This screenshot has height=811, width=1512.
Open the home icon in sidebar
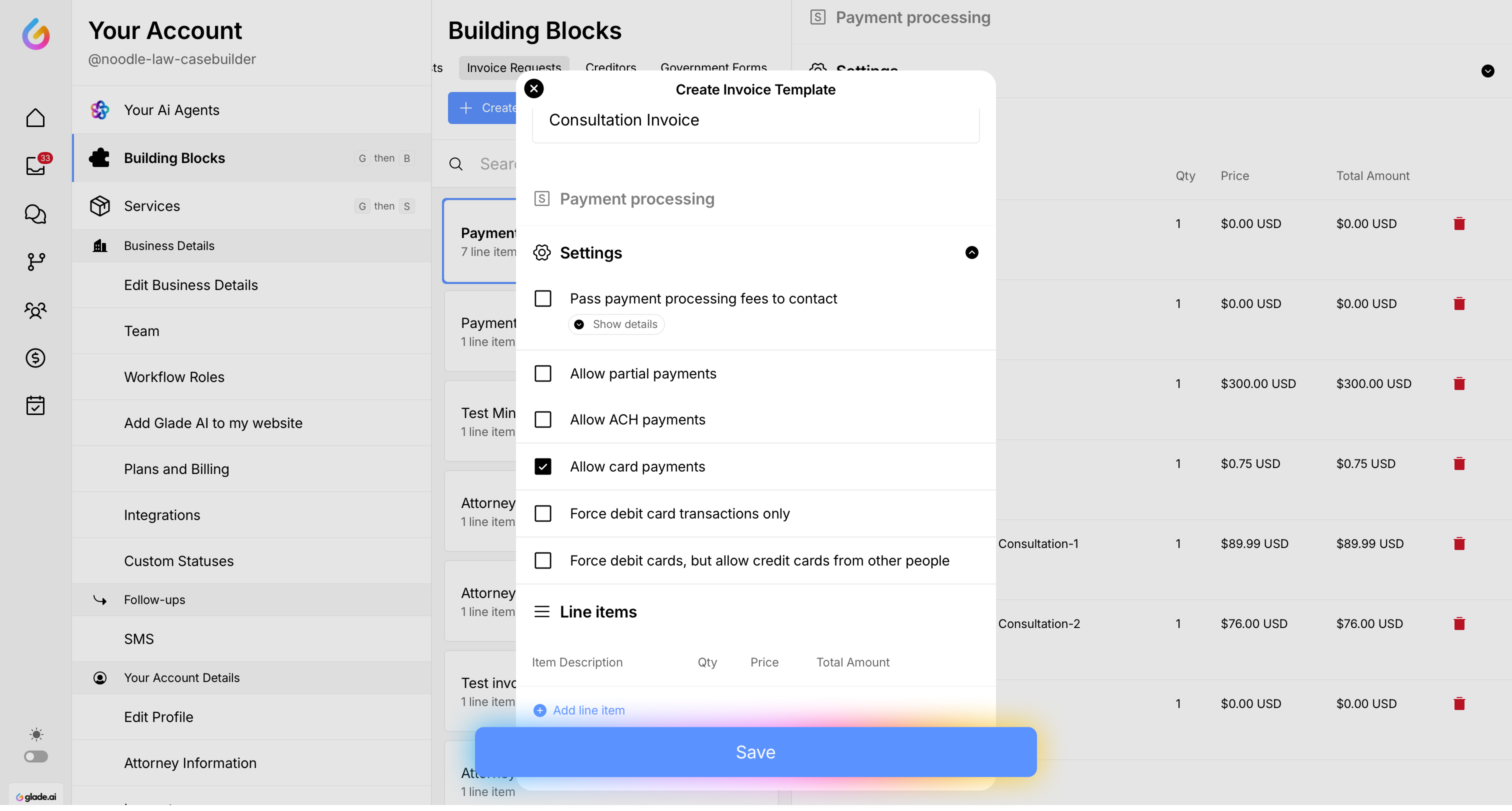click(x=35, y=117)
